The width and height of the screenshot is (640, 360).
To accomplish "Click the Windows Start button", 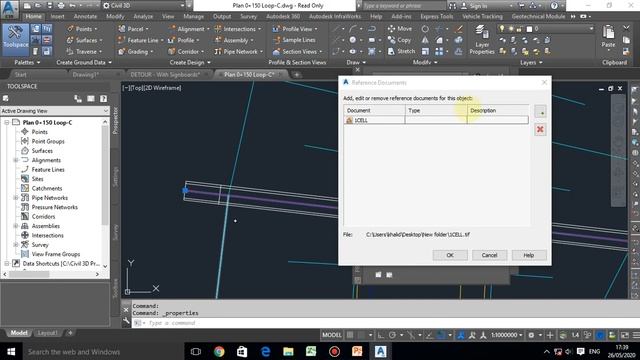I will tap(11, 351).
